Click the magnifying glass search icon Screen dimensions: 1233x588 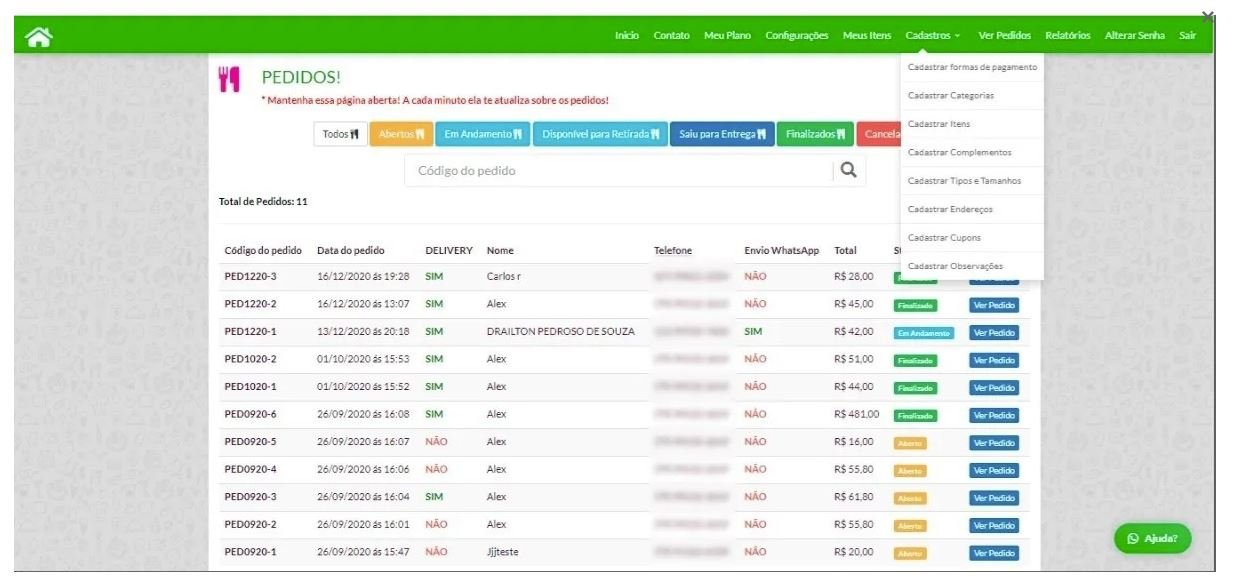pos(848,171)
